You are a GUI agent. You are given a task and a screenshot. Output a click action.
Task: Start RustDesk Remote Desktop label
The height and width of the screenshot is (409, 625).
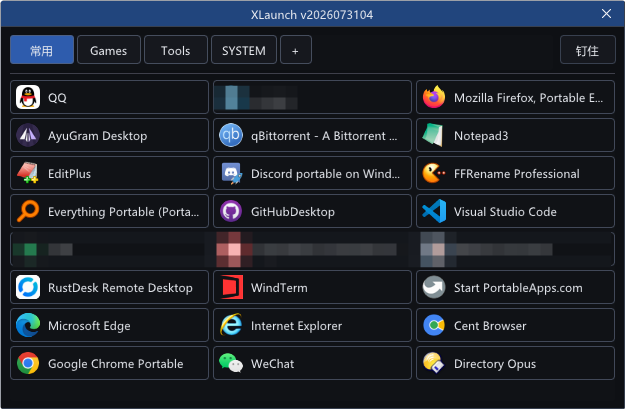pyautogui.click(x=120, y=288)
